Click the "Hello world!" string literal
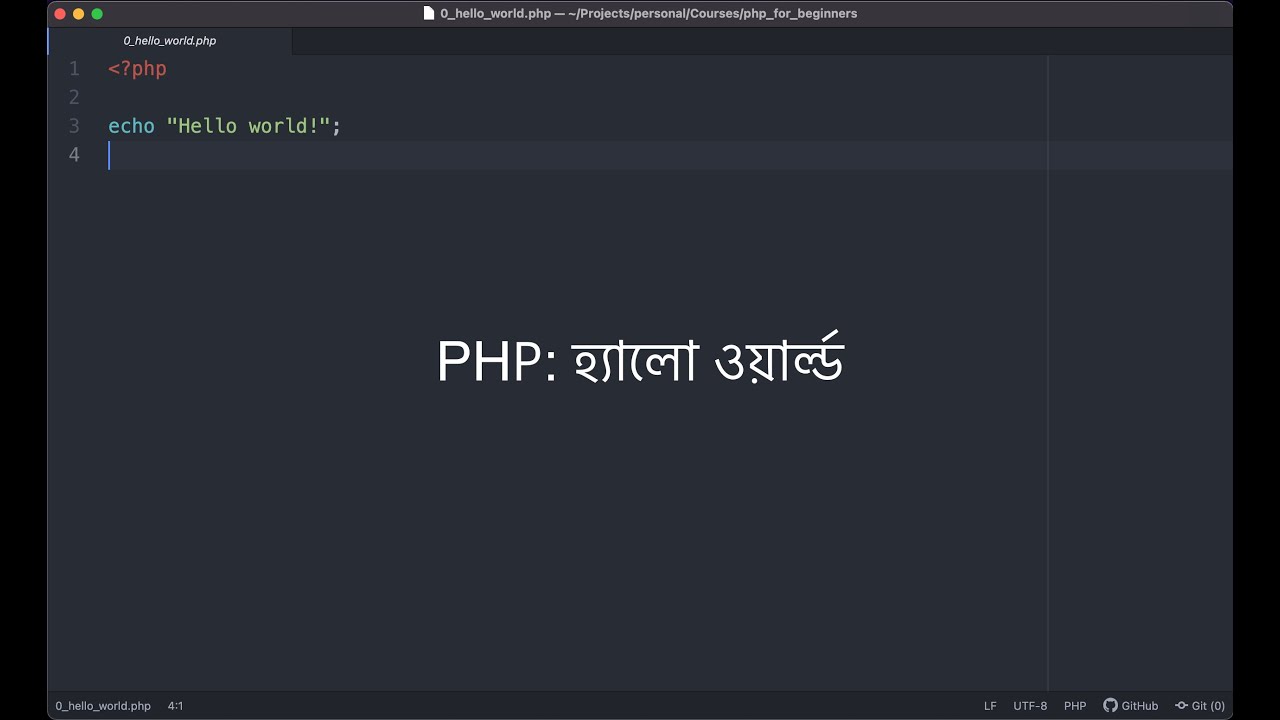 coord(248,126)
